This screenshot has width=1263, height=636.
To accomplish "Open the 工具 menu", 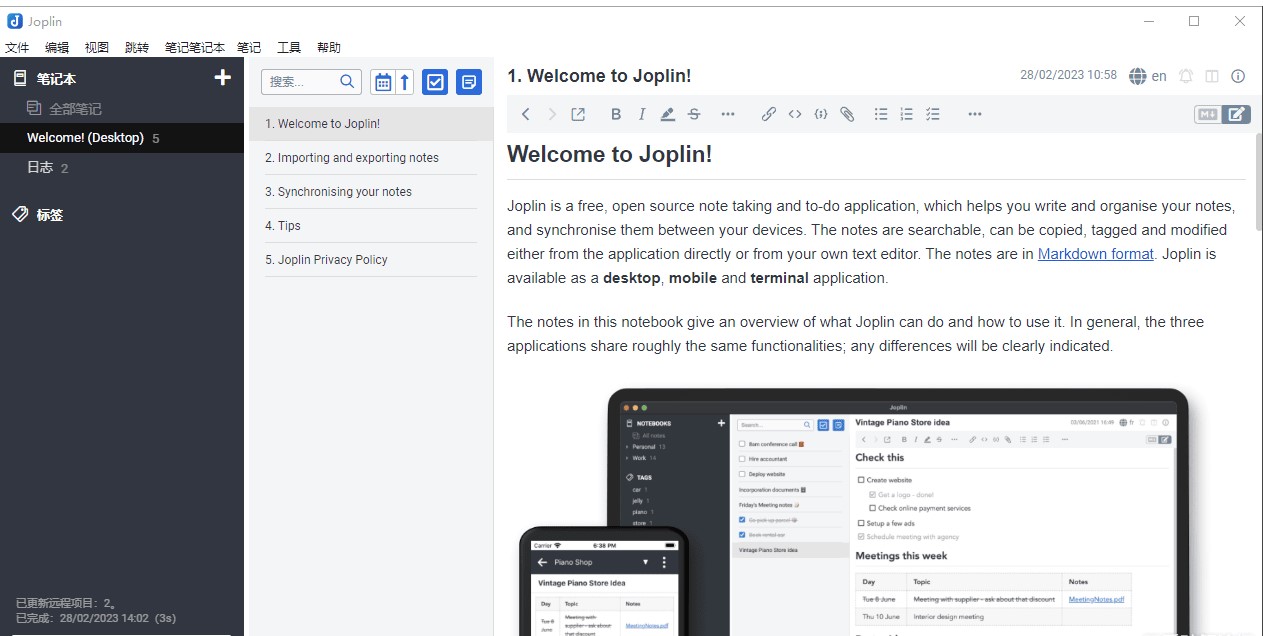I will tap(289, 47).
